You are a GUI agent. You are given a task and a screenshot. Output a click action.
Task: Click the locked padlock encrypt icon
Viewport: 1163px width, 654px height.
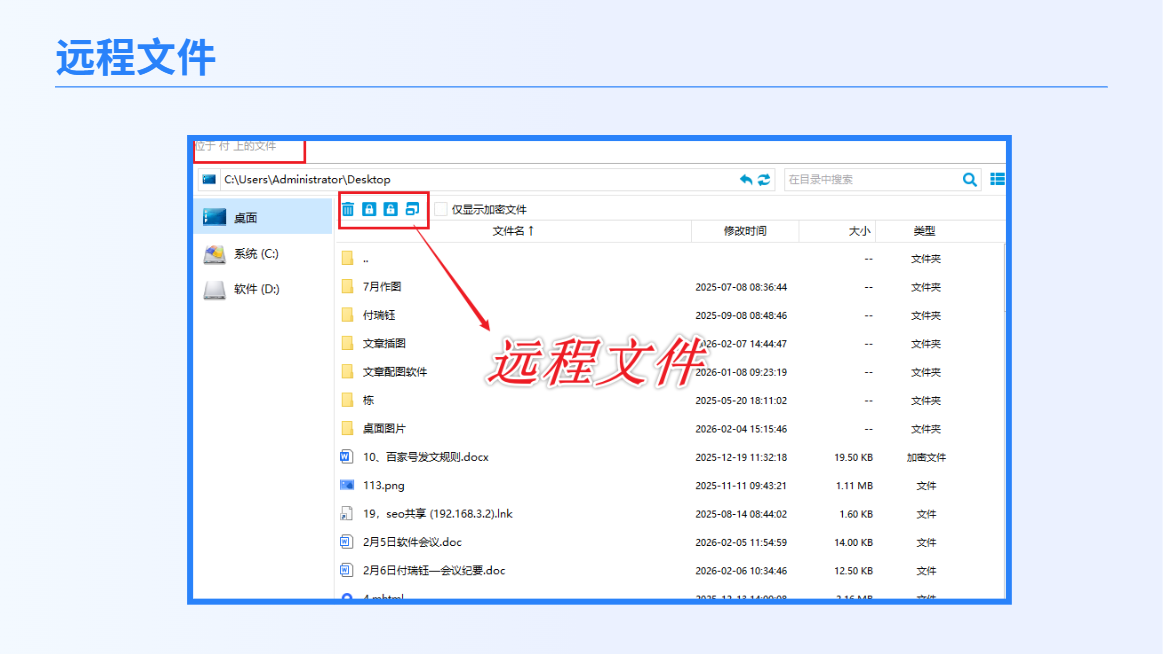(x=369, y=209)
